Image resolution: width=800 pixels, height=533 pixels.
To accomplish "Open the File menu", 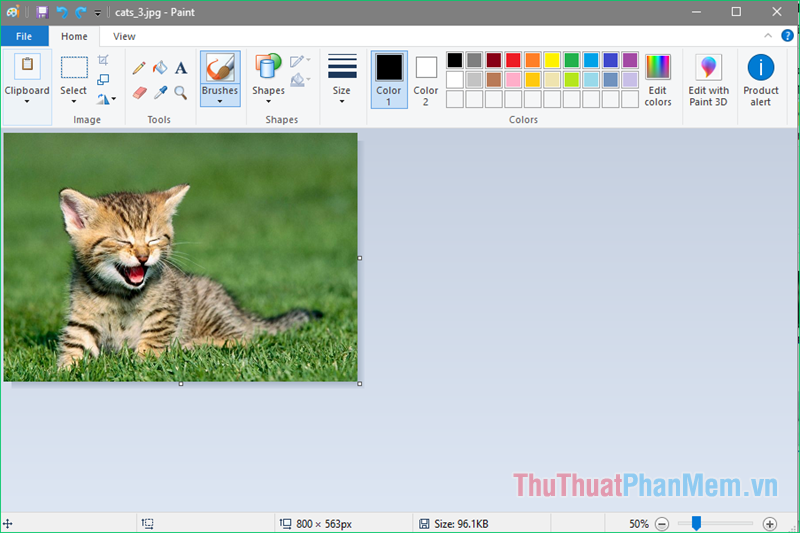I will pos(24,36).
